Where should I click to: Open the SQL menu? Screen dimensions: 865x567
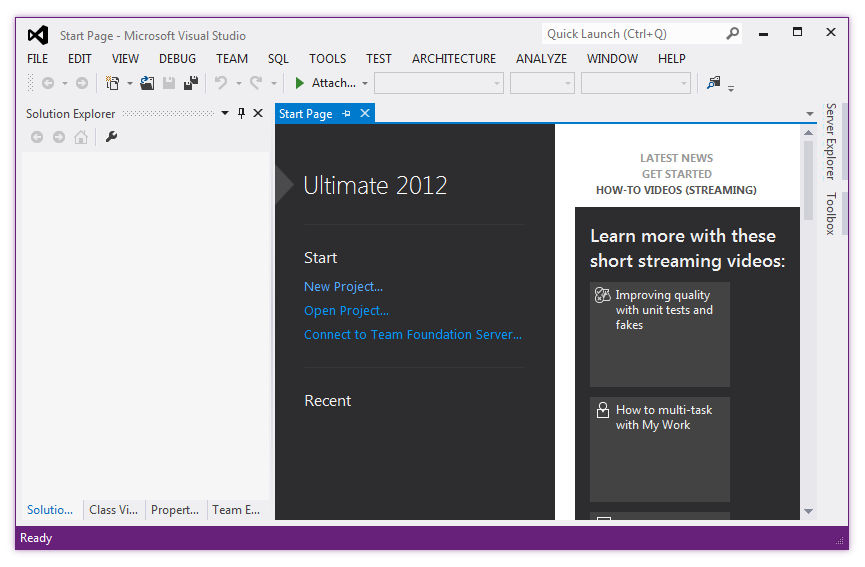point(278,58)
